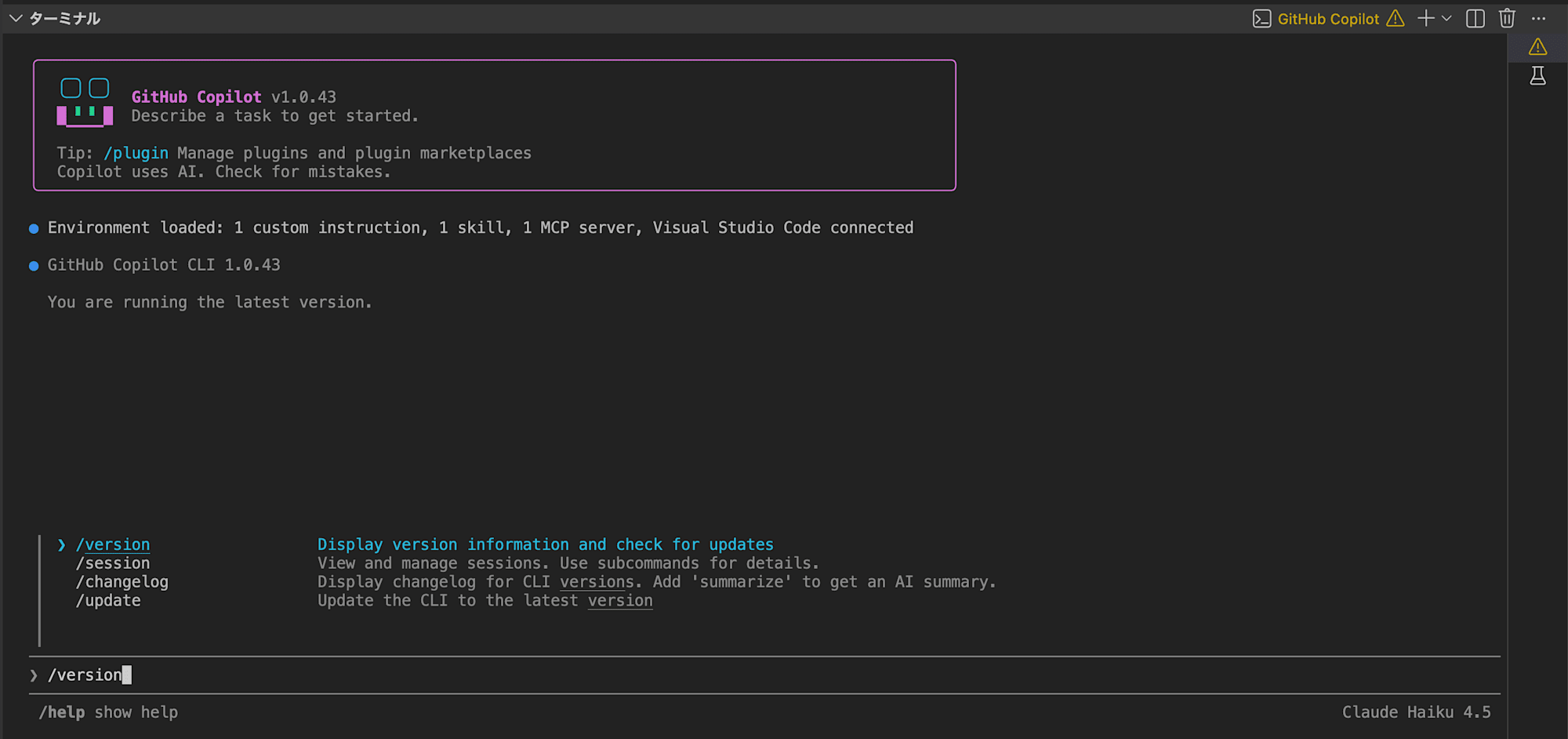The height and width of the screenshot is (739, 1568).
Task: Kill the terminal with the trash icon
Action: click(1507, 18)
